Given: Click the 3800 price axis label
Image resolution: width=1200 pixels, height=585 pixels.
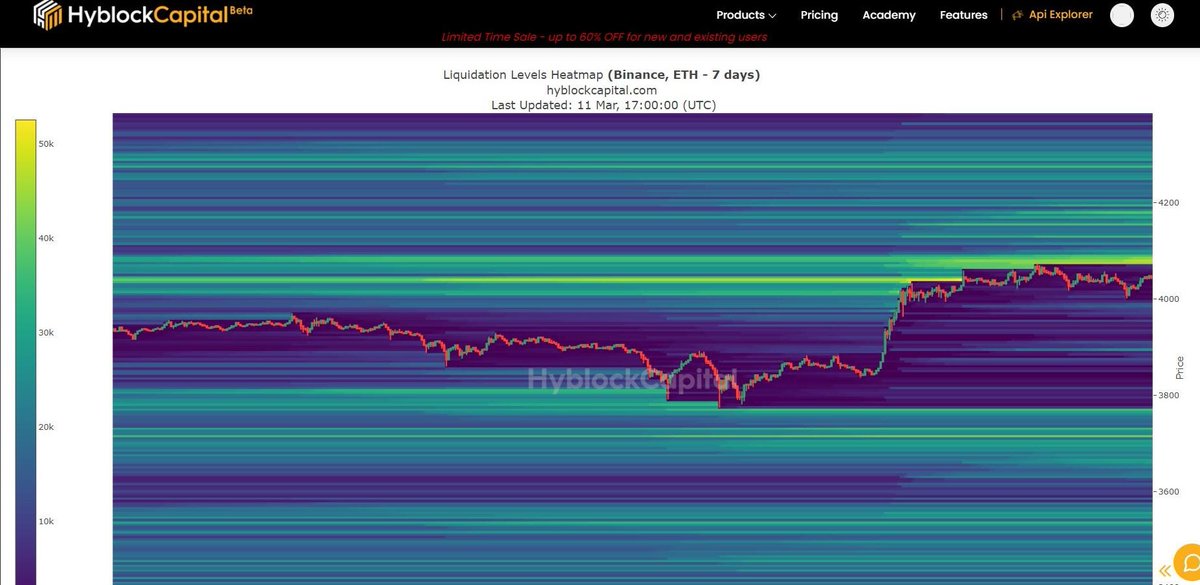Looking at the screenshot, I should (1169, 396).
